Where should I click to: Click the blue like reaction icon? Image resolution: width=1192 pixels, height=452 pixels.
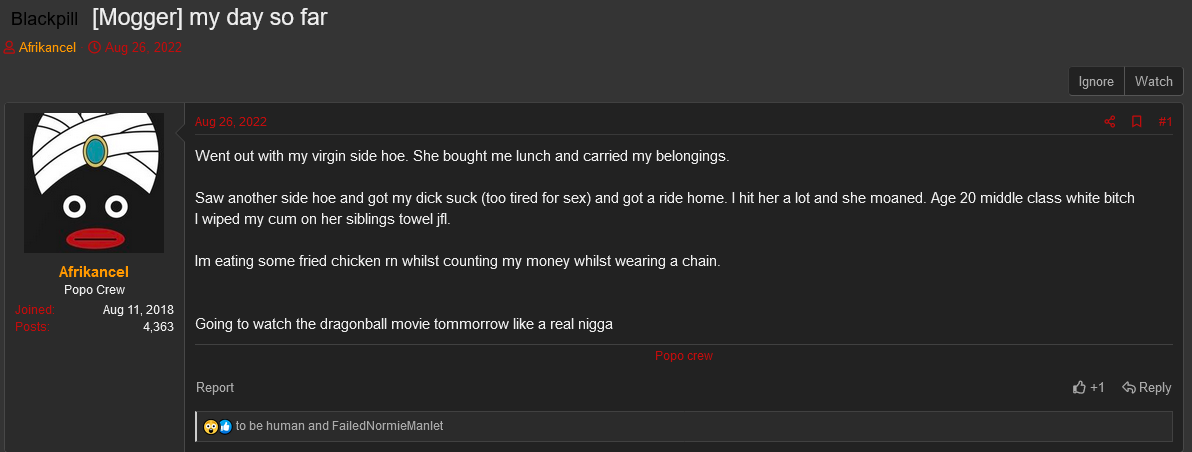pyautogui.click(x=225, y=427)
